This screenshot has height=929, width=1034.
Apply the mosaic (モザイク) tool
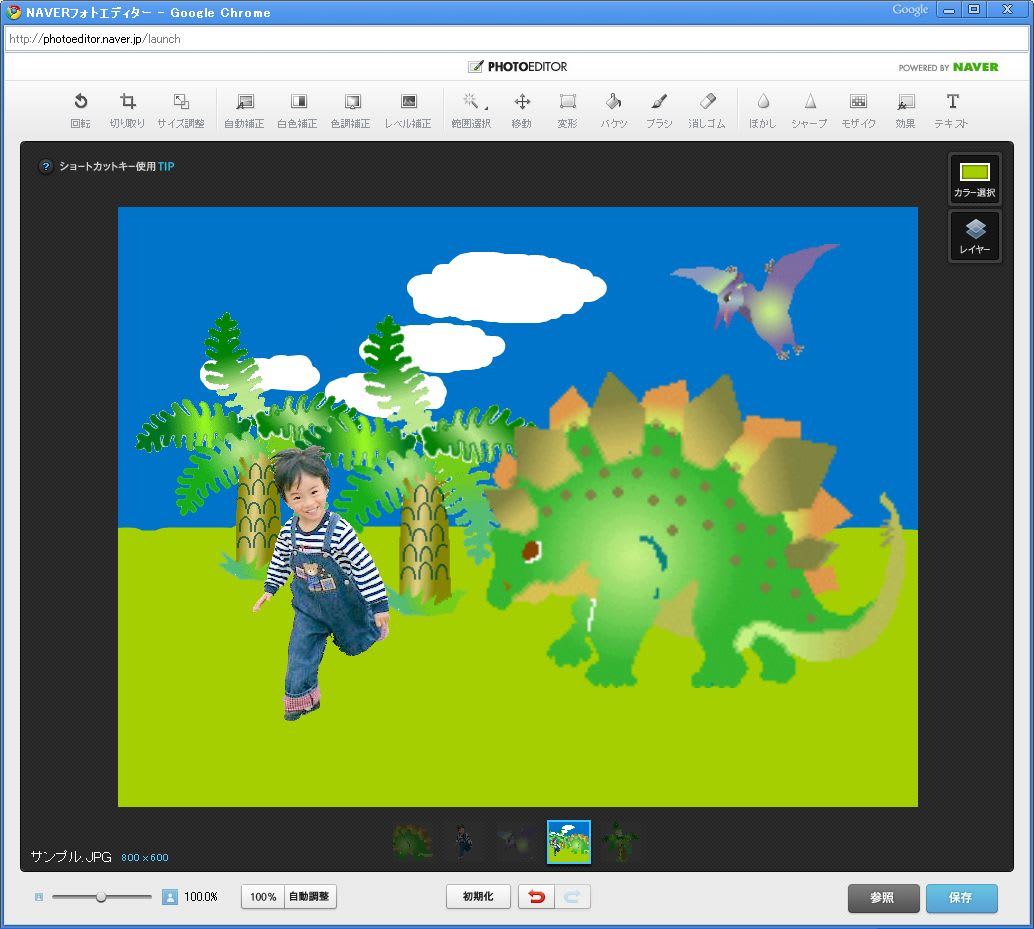point(858,110)
